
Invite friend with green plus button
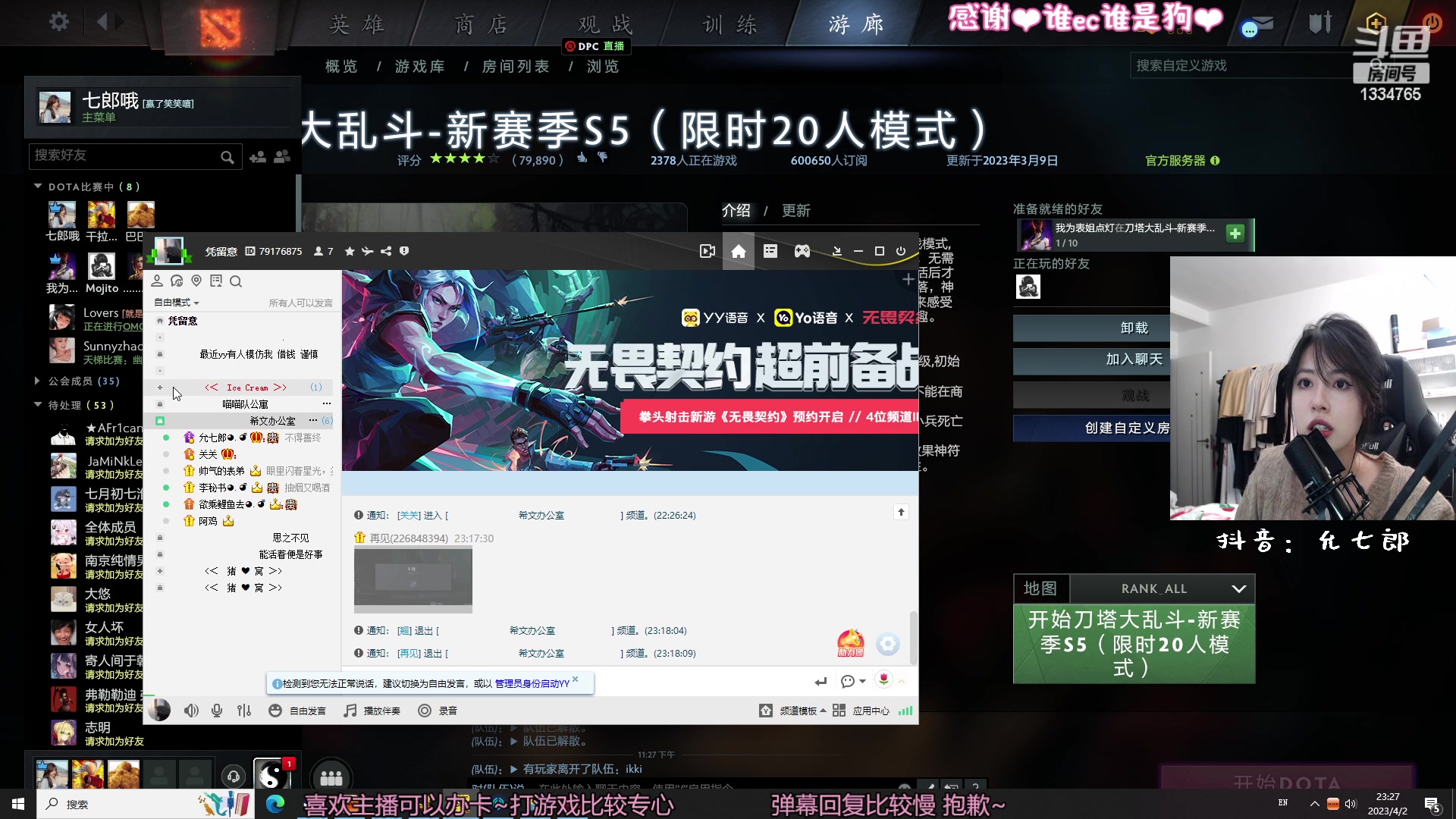pyautogui.click(x=1235, y=234)
